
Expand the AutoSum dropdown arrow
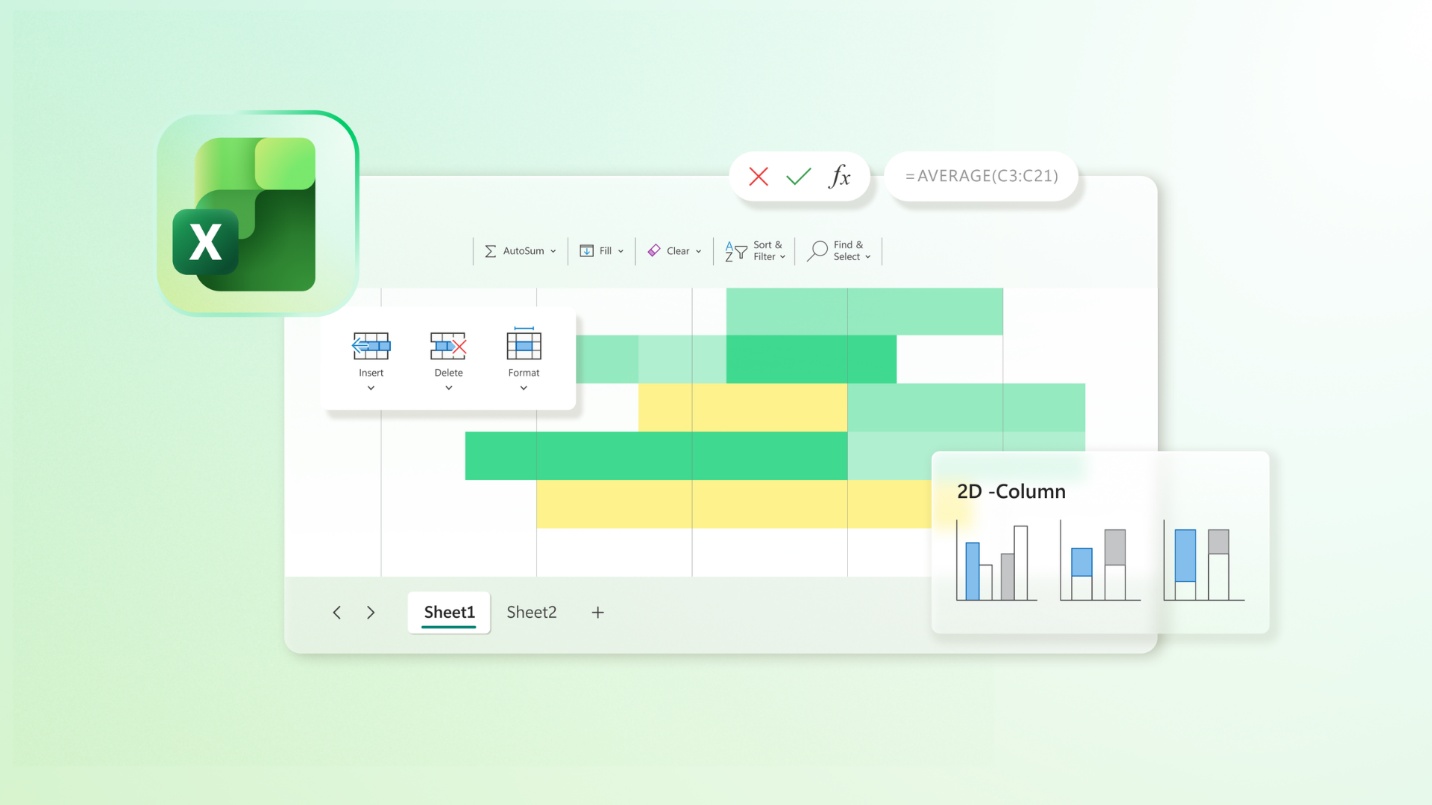[x=553, y=252]
